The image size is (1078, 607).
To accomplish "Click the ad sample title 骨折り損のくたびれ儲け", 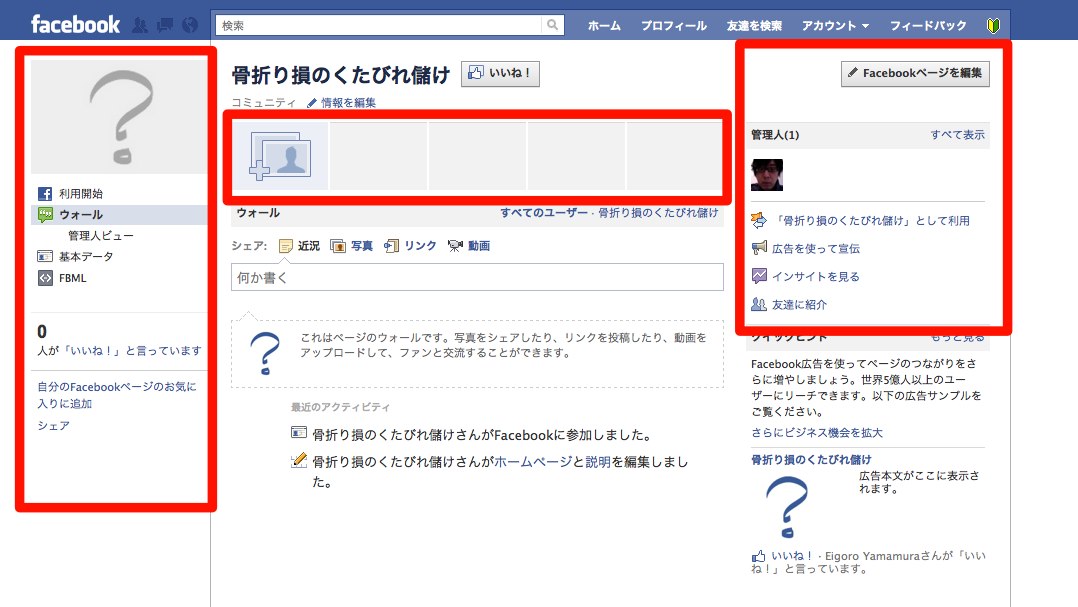I will click(811, 460).
